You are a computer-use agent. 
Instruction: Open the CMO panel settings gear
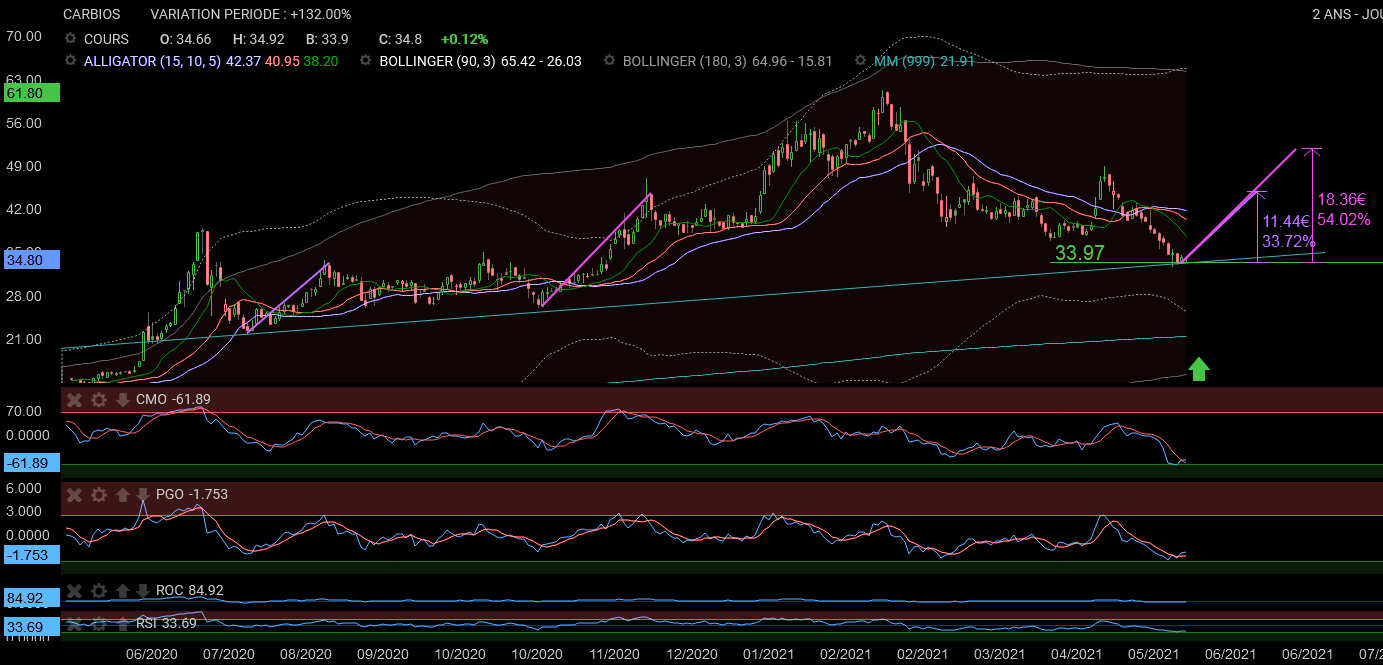pos(98,400)
